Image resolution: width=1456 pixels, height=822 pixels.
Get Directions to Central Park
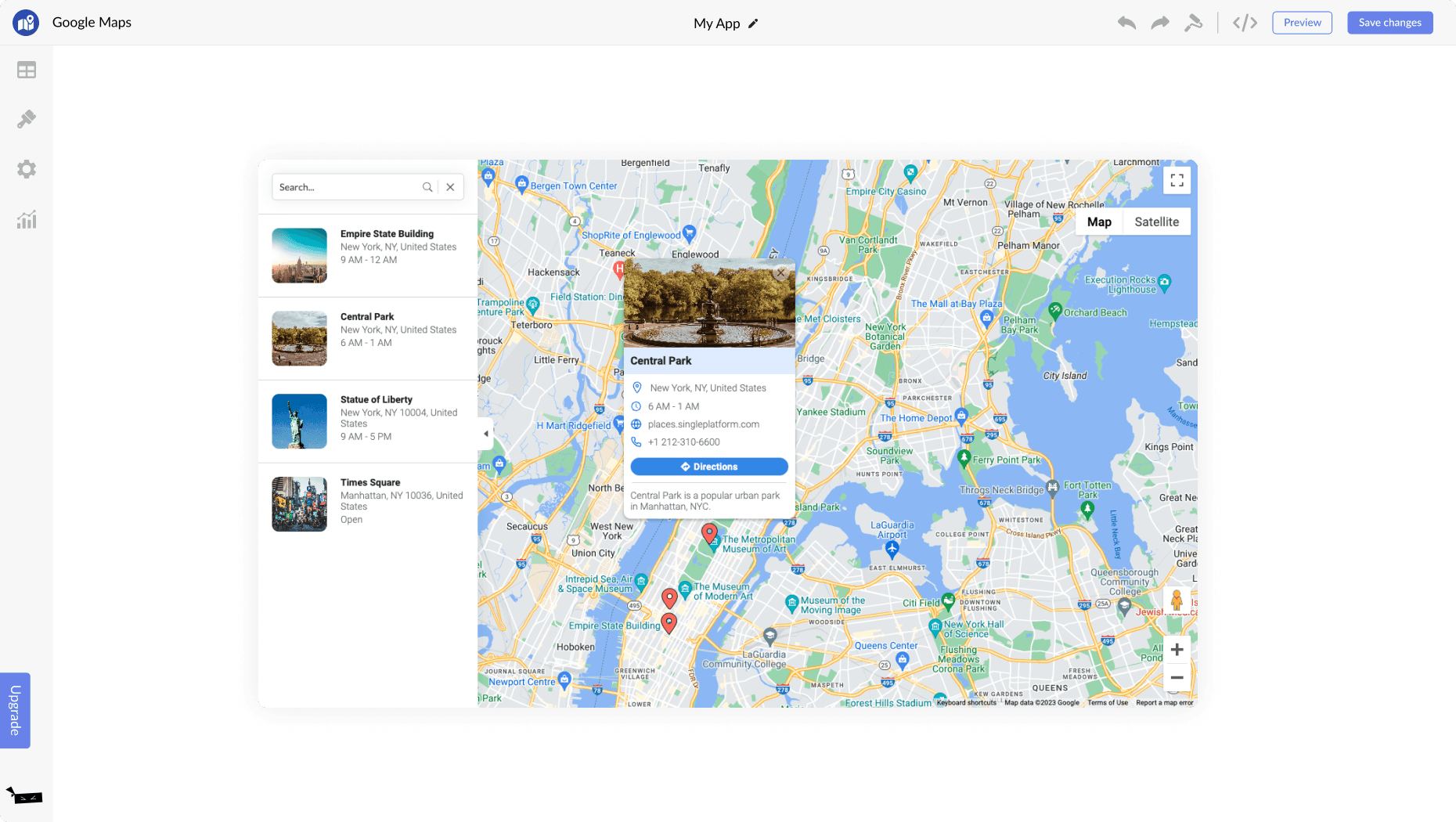tap(709, 467)
